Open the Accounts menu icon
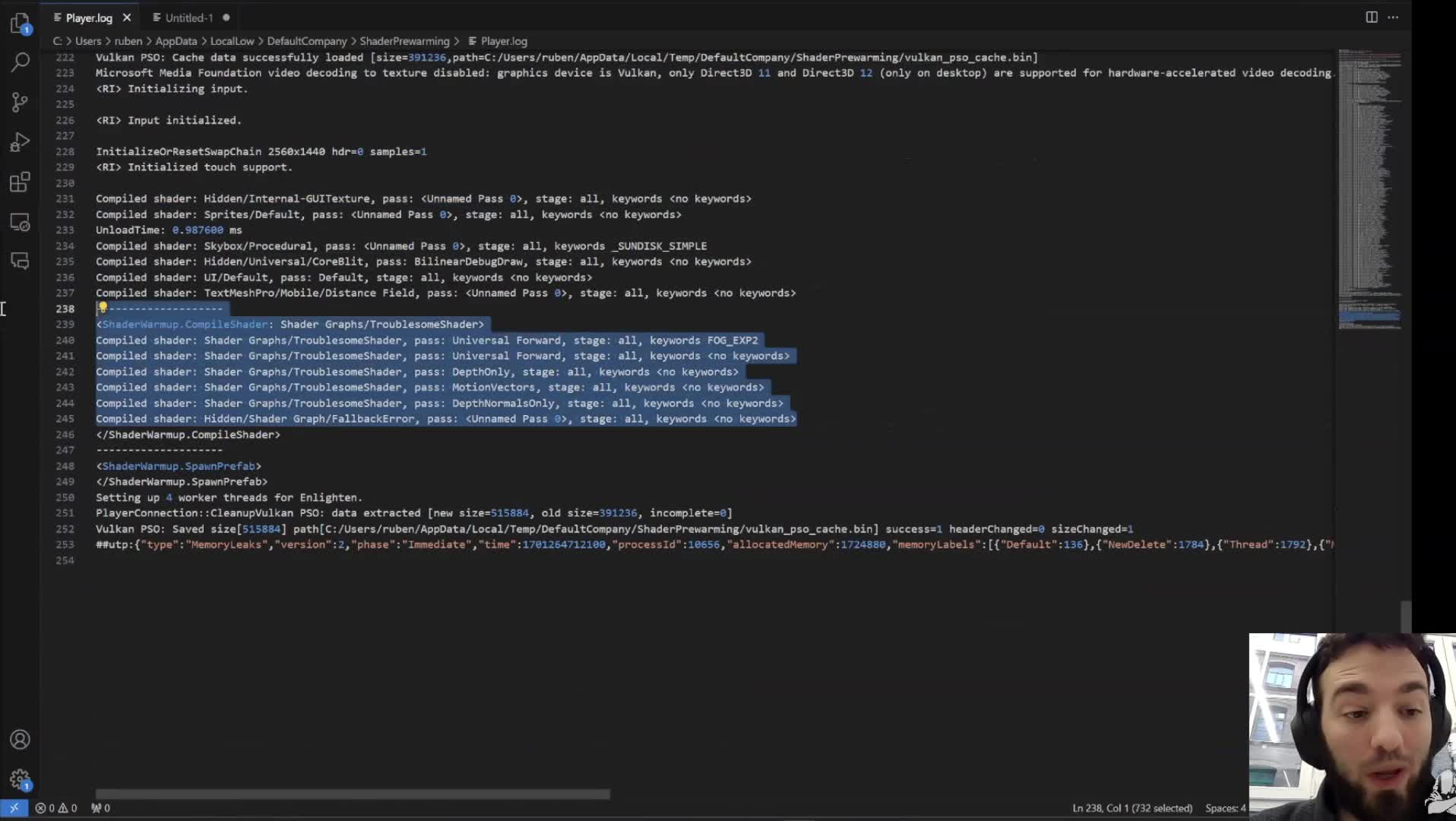 pyautogui.click(x=19, y=739)
